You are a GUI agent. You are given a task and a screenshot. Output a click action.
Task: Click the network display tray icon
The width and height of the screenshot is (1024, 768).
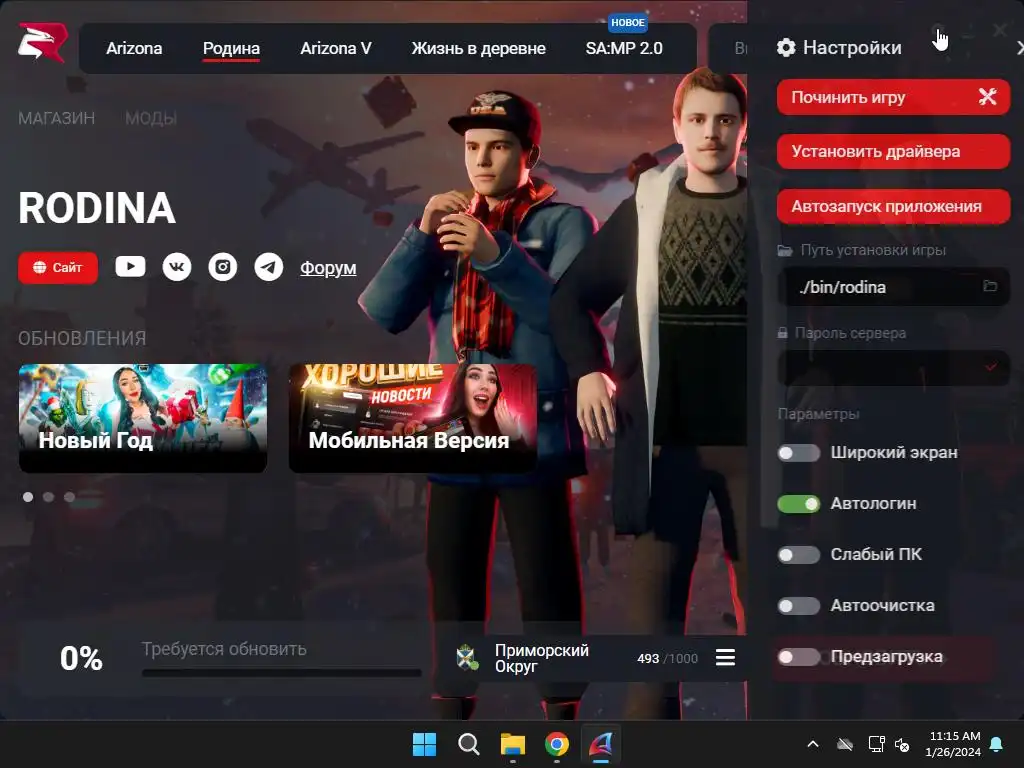pyautogui.click(x=876, y=744)
